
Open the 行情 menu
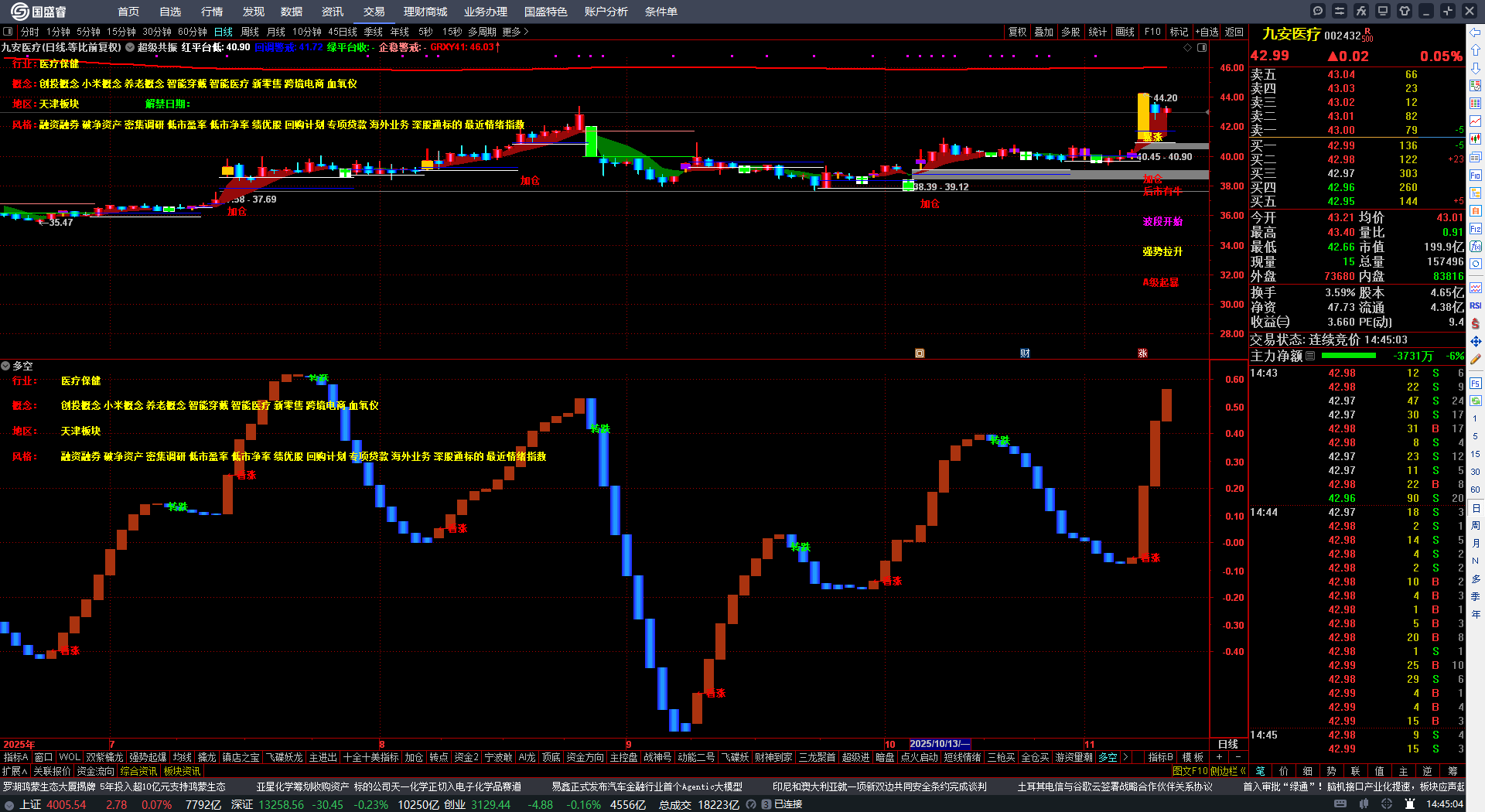pyautogui.click(x=212, y=12)
